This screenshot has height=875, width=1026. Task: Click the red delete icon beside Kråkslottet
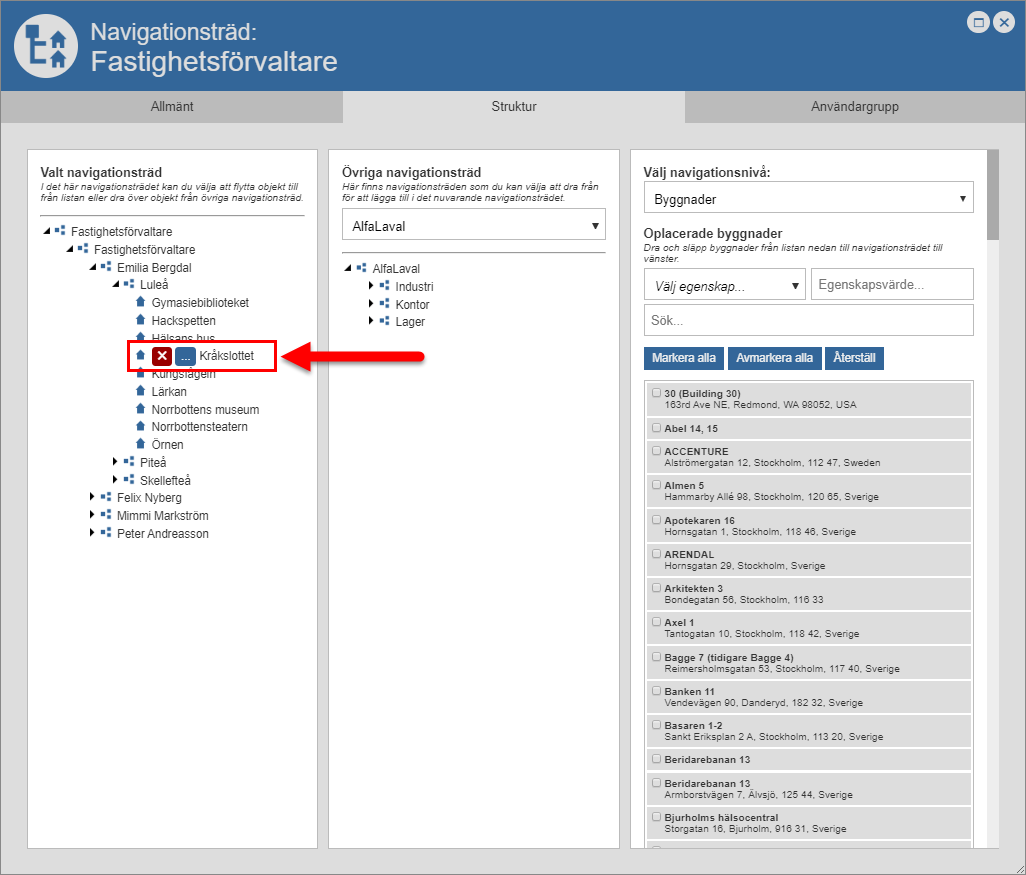click(162, 356)
